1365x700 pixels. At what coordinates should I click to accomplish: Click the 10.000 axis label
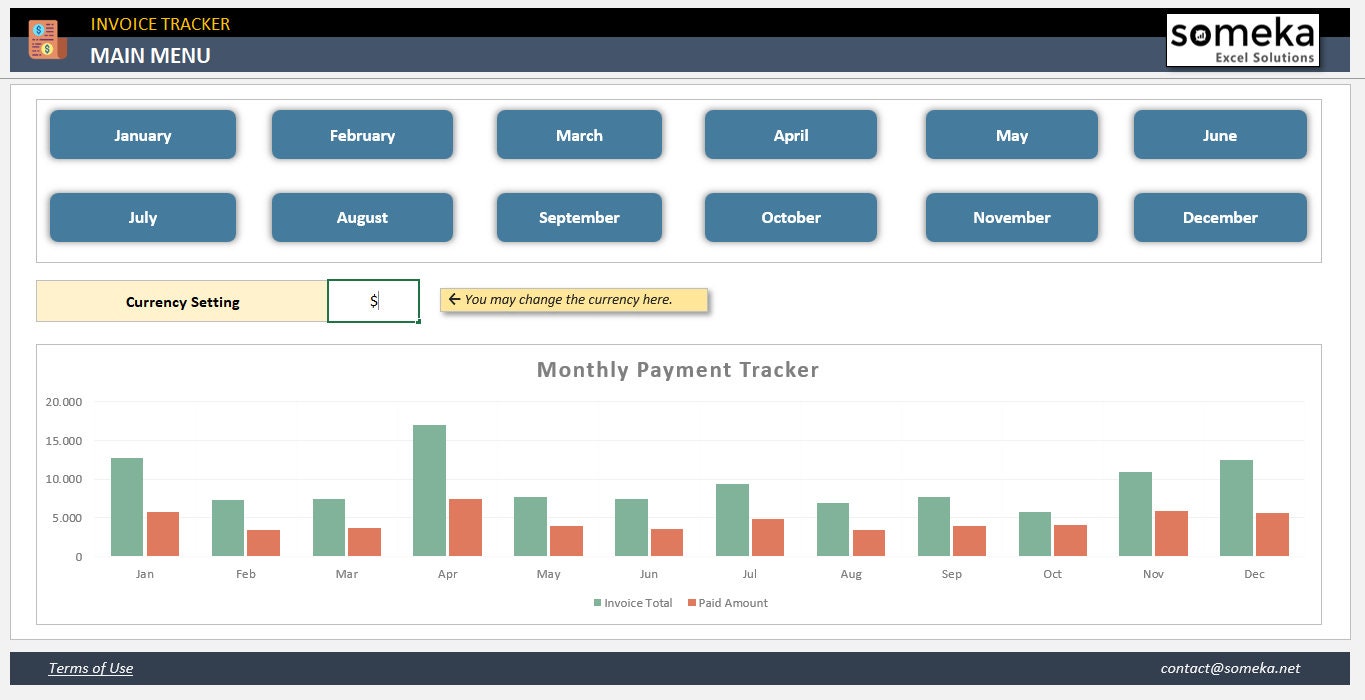64,479
